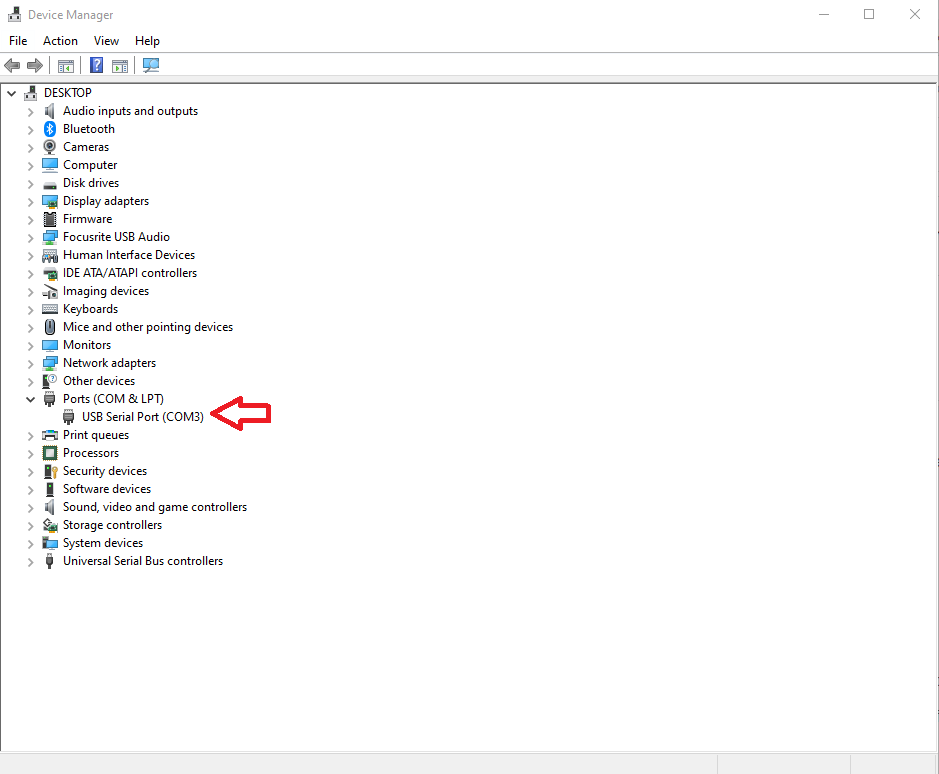This screenshot has width=939, height=774.
Task: Click the Forward arrow toolbar icon
Action: pyautogui.click(x=35, y=65)
